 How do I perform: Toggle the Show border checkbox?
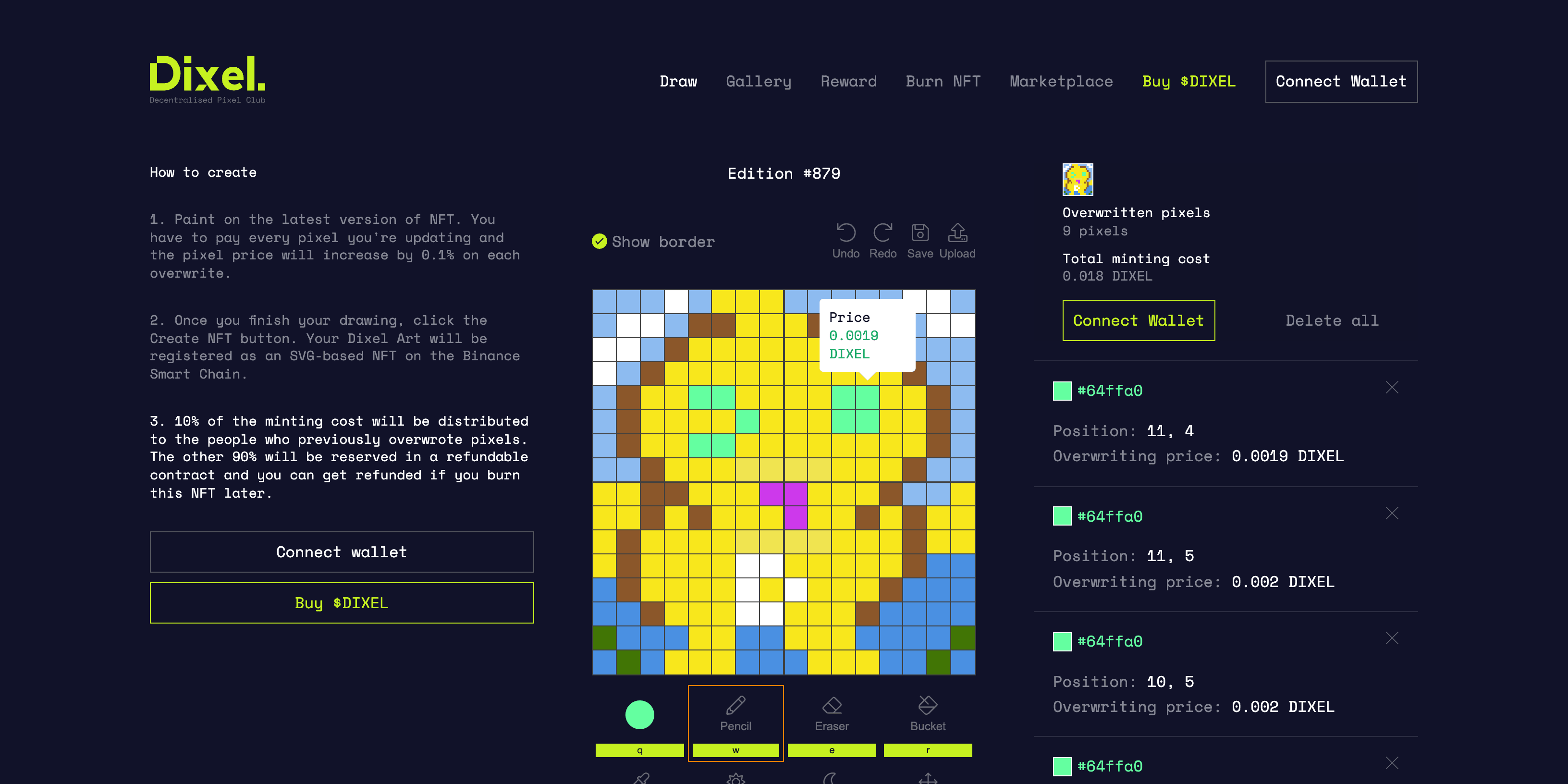600,242
